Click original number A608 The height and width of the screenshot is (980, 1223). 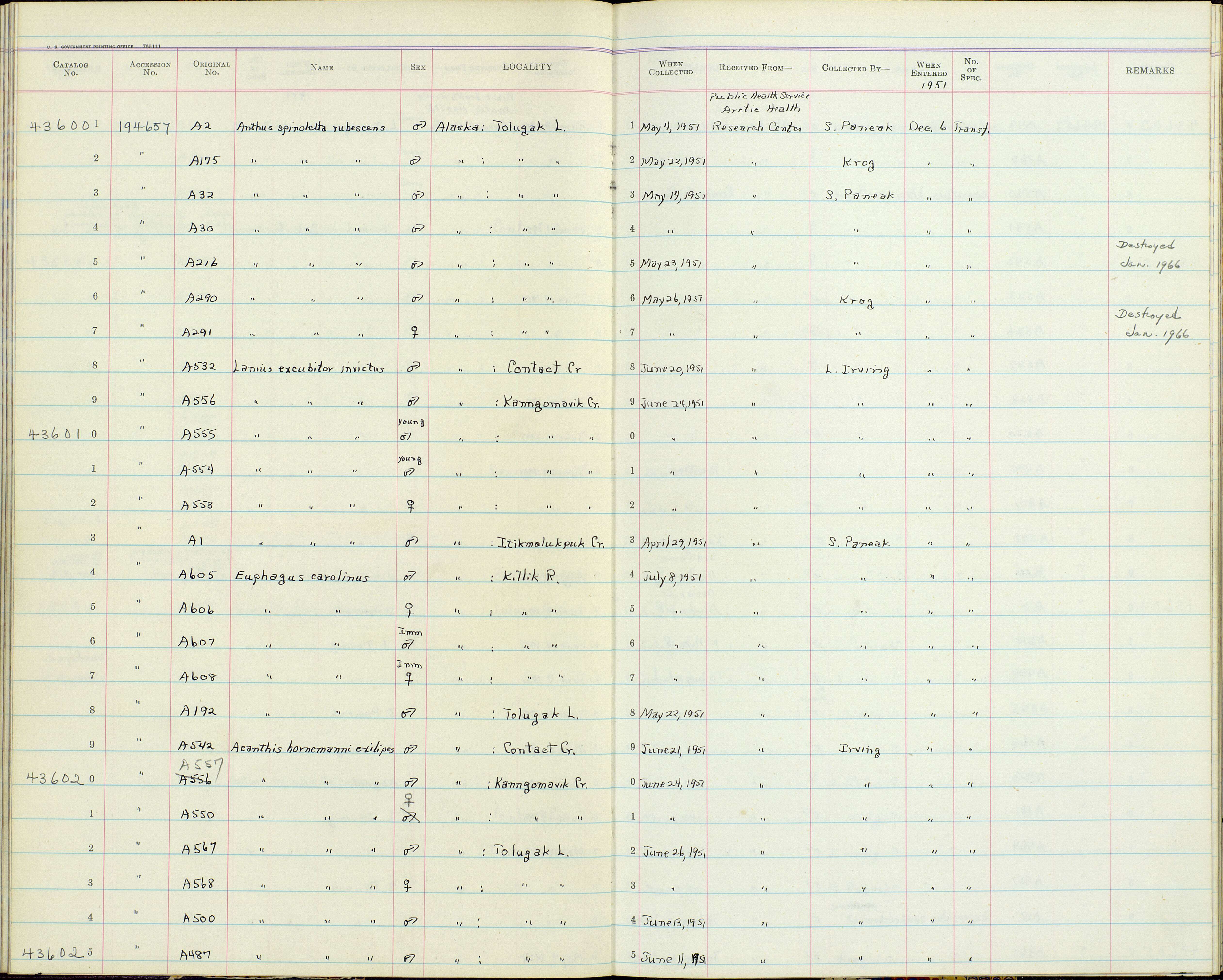click(x=198, y=677)
